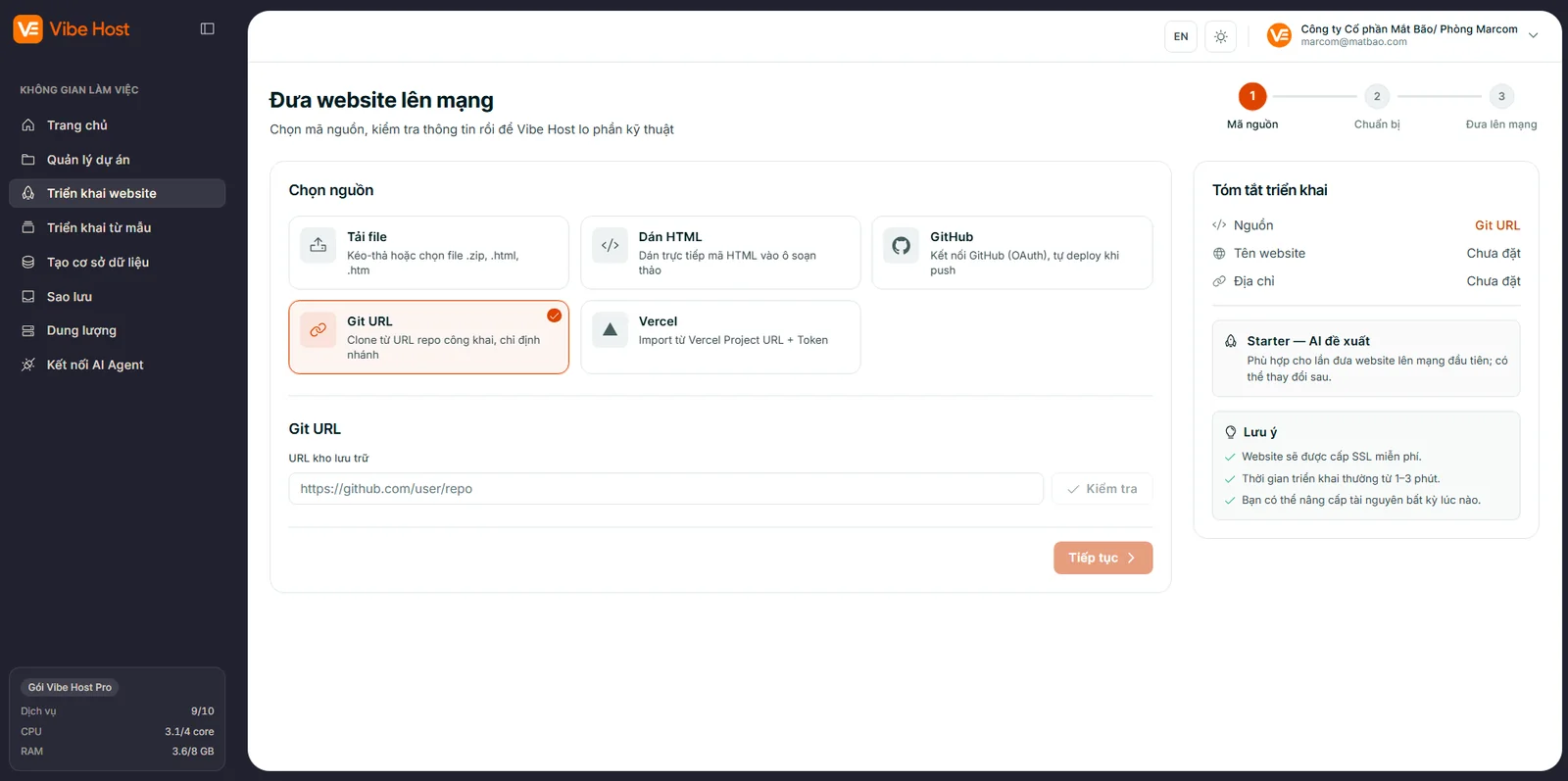Click the AI Agent connection icon

coord(28,365)
